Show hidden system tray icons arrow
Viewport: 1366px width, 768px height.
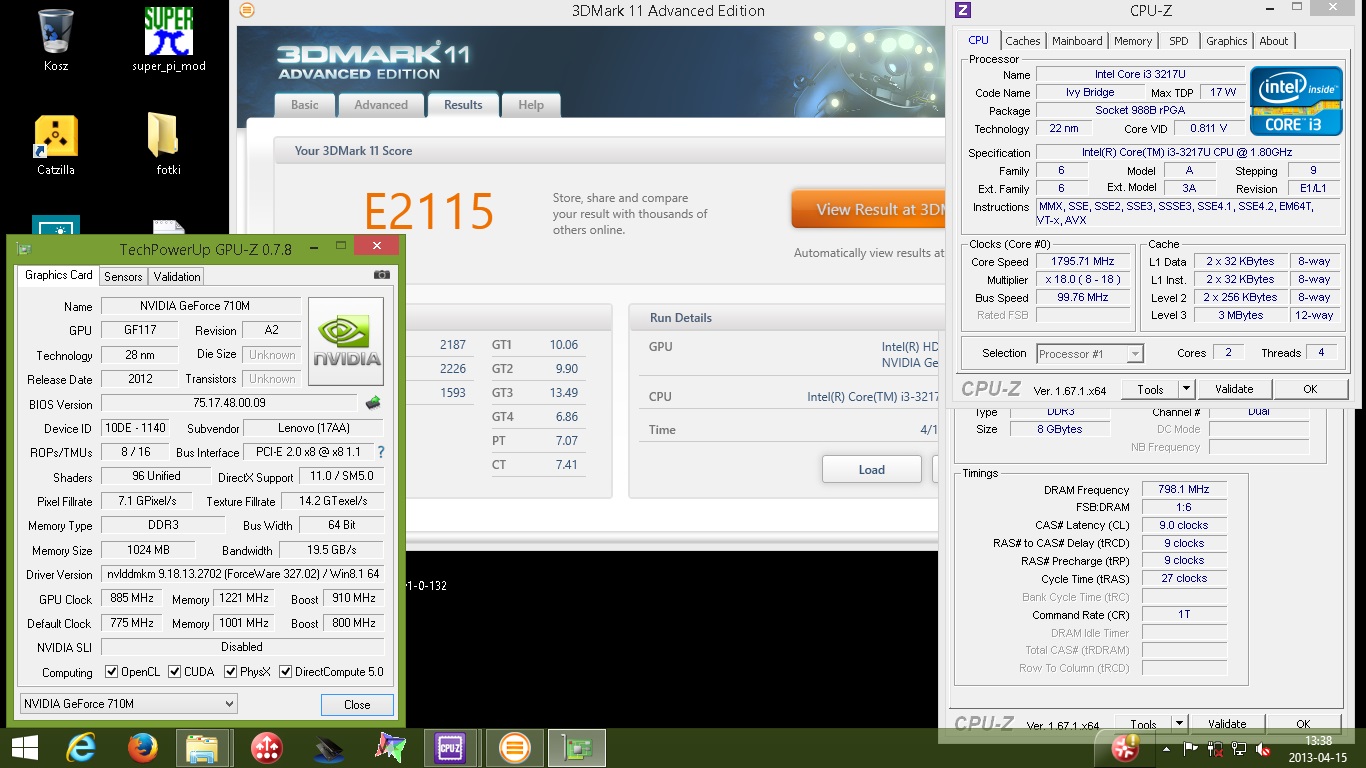[x=1166, y=748]
